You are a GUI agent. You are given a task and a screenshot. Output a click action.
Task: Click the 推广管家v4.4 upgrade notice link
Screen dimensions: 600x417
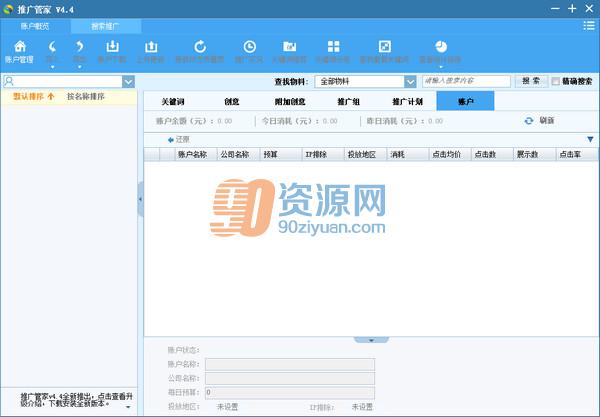click(76, 400)
